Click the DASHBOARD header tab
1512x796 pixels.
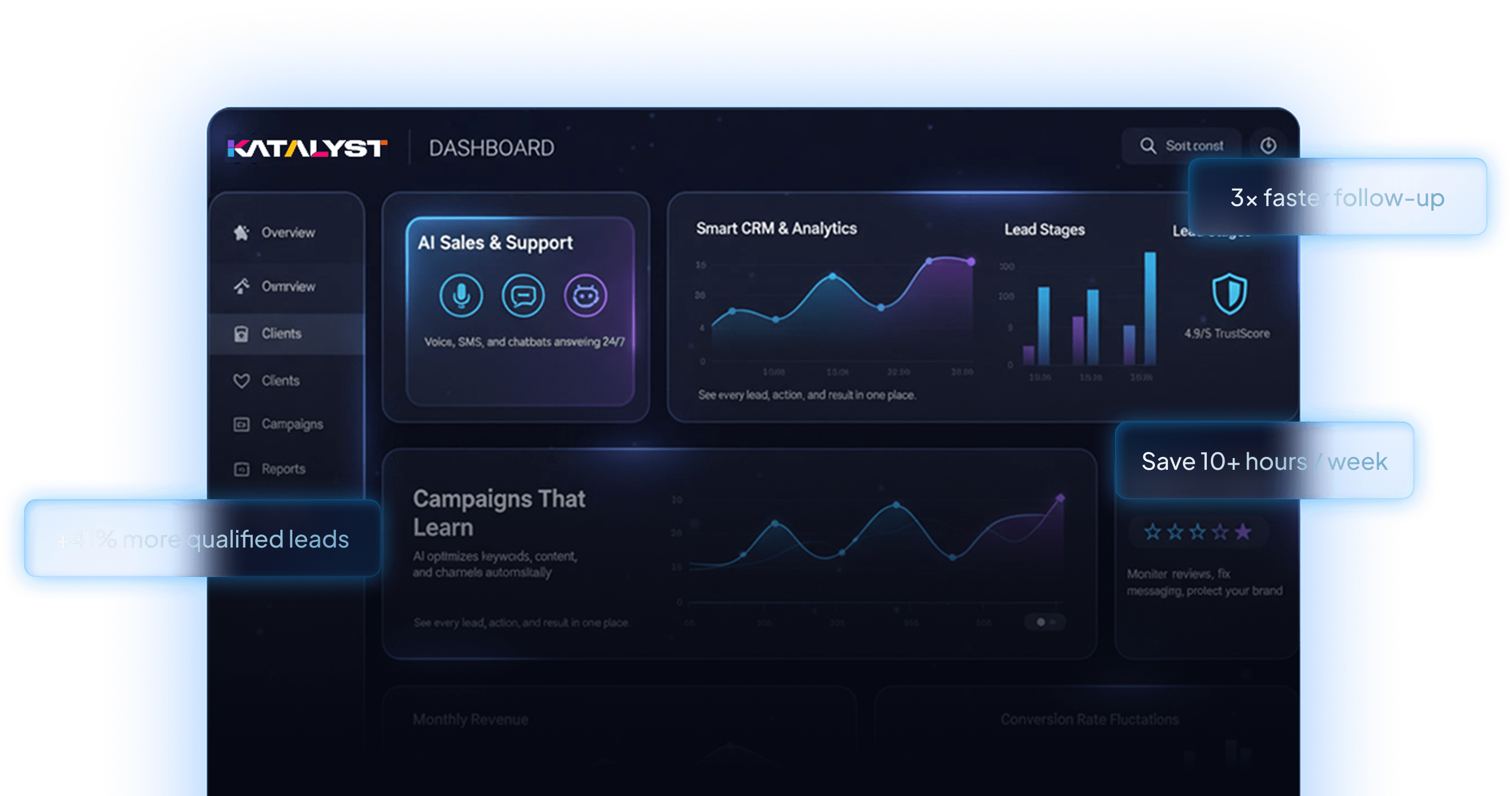click(x=492, y=147)
